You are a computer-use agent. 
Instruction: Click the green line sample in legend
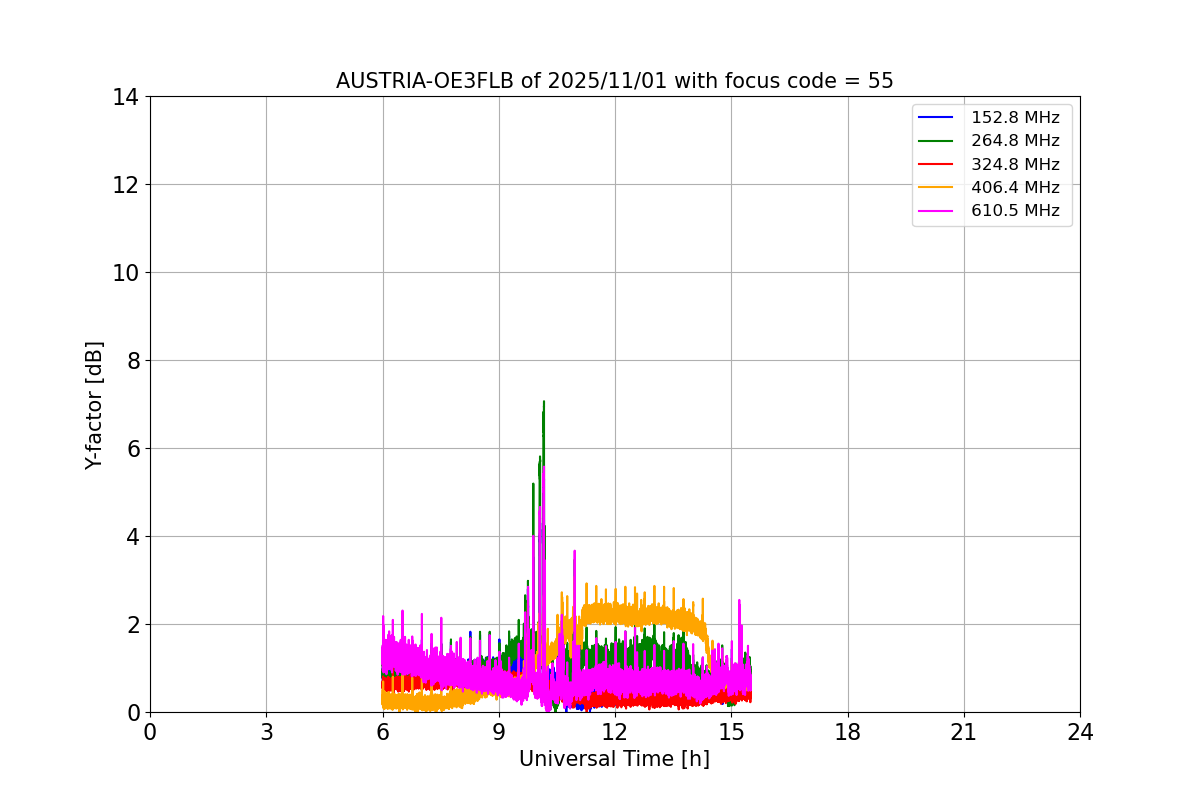coord(936,141)
